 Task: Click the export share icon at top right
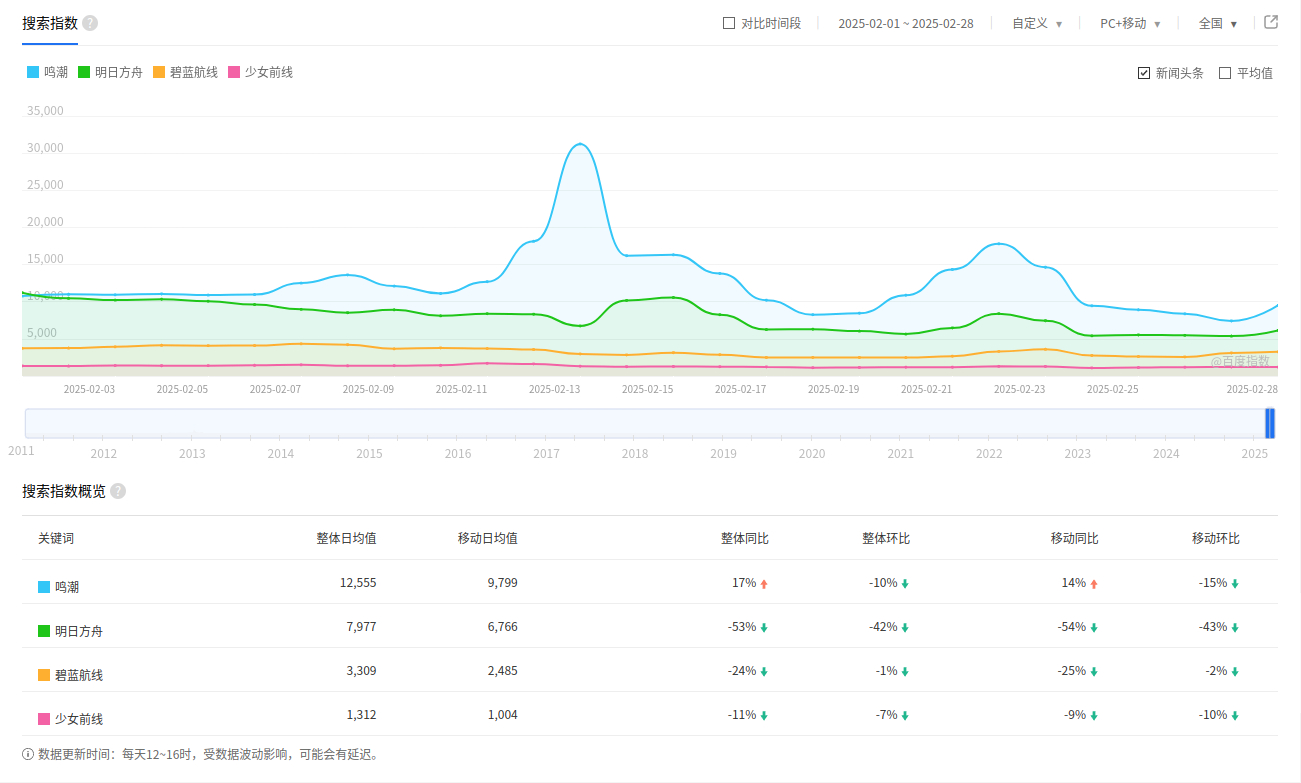[1271, 22]
